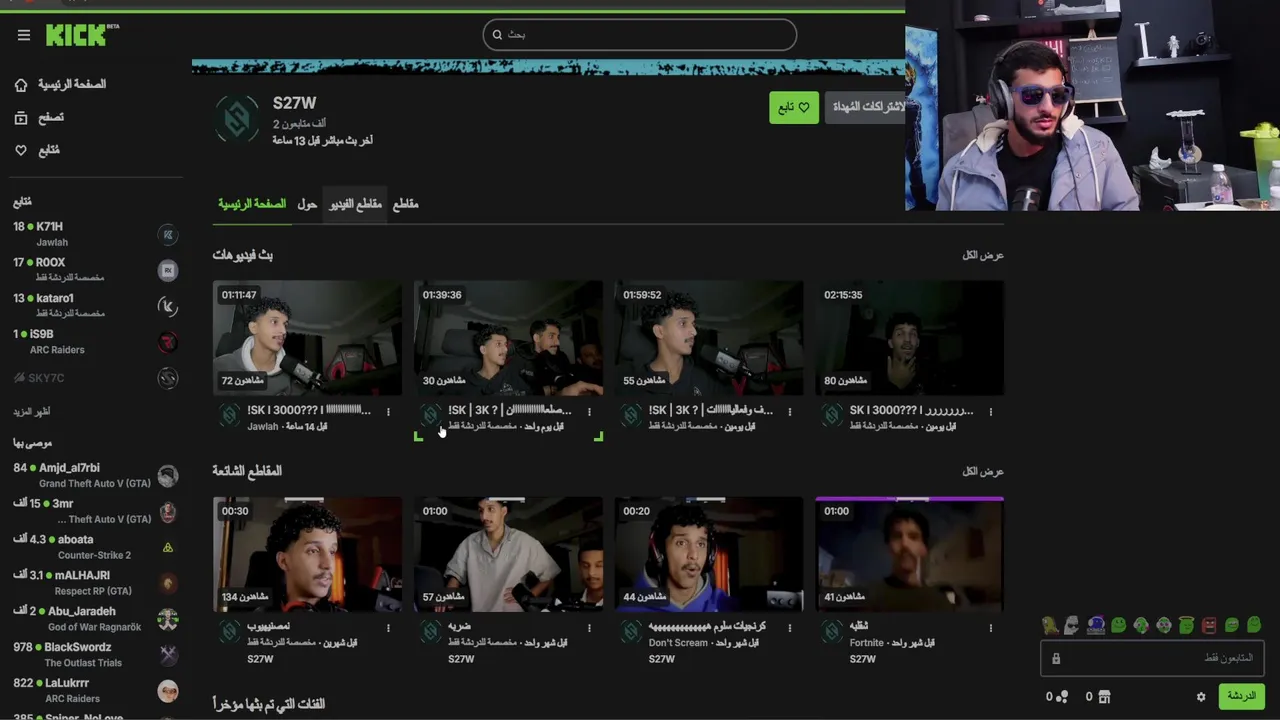This screenshot has height=720, width=1280.
Task: Insert the sunglasses gray emote
Action: click(1072, 626)
